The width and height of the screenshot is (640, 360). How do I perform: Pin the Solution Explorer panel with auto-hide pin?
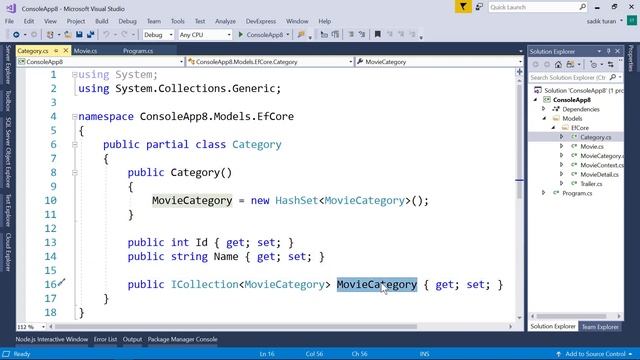click(608, 51)
